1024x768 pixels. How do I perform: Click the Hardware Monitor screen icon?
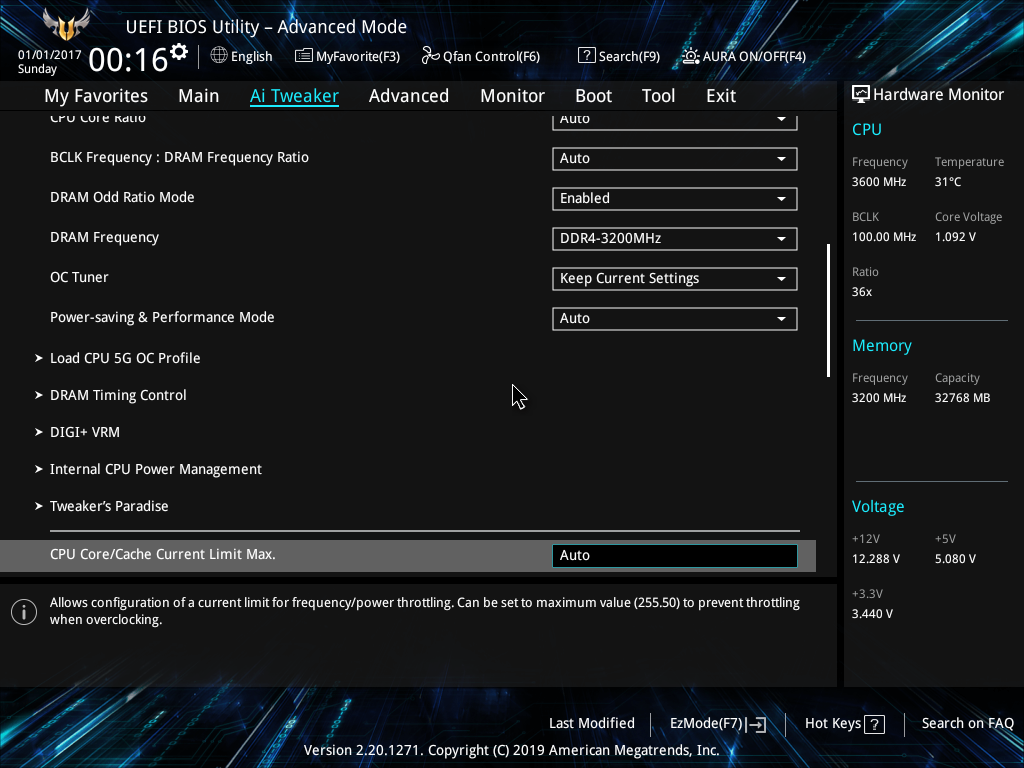pos(861,95)
